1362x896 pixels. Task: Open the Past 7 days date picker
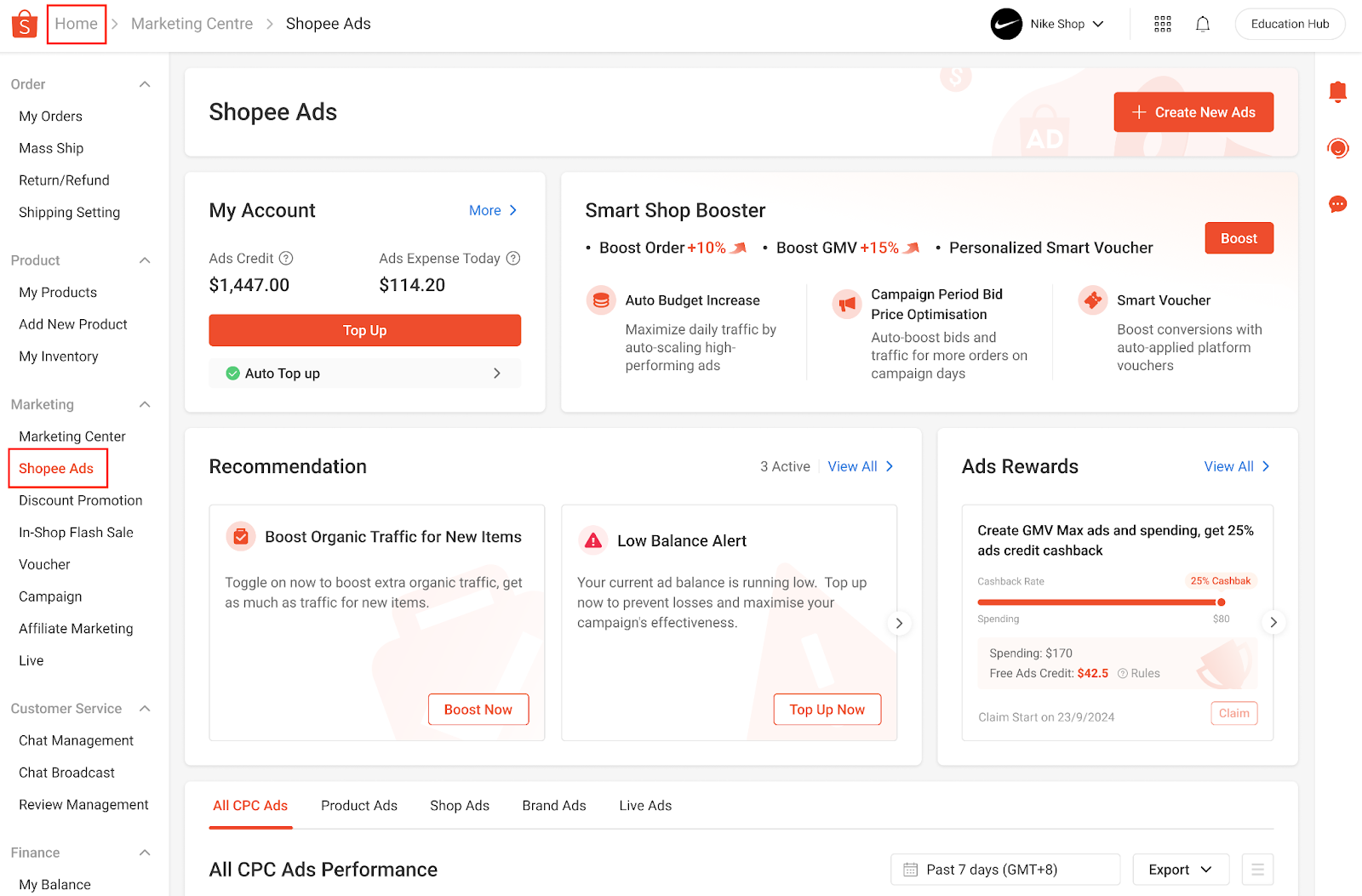(1004, 870)
